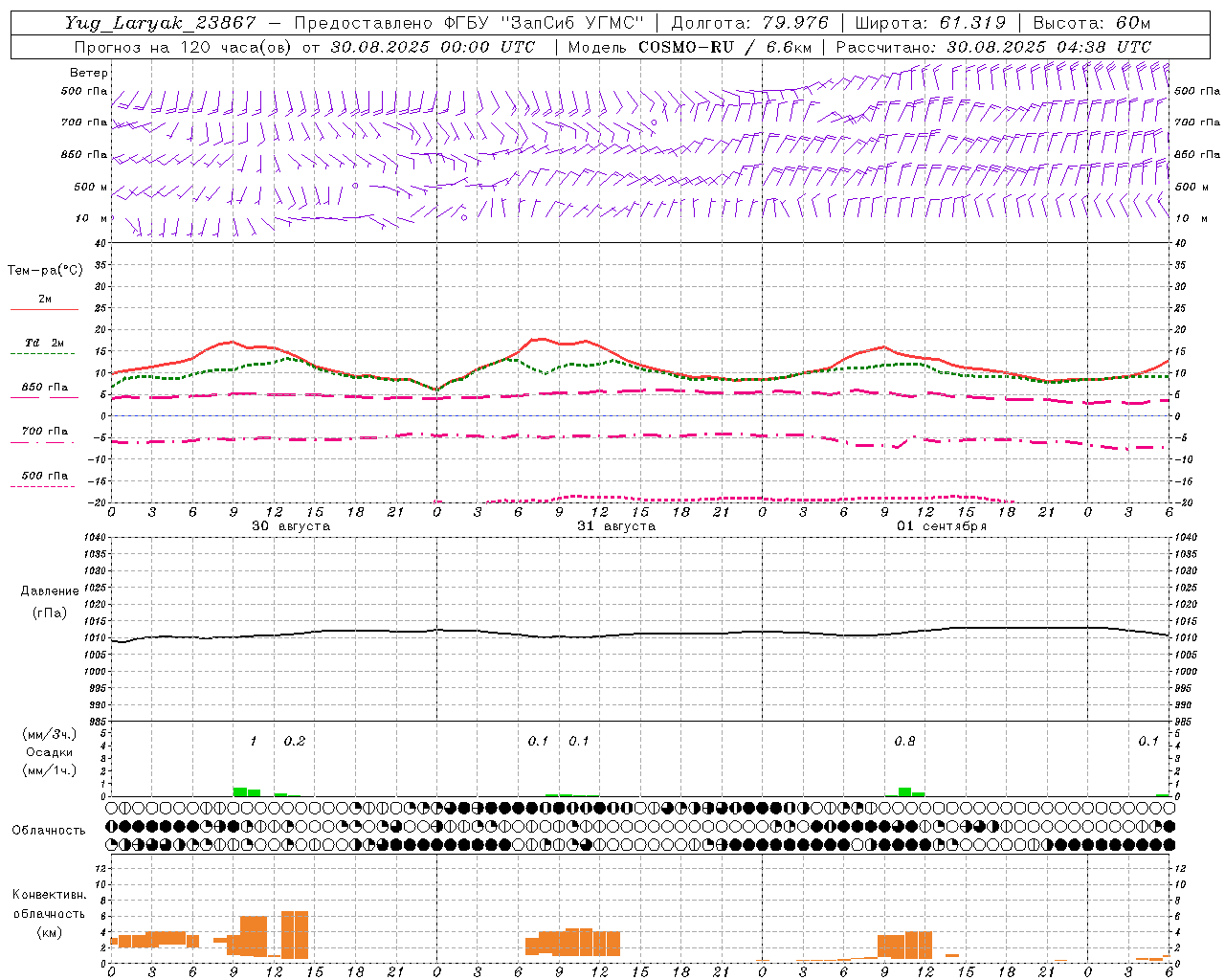This screenshot has height=980, width=1225.
Task: Click the 850 гПа temperature legend entry
Action: pos(45,388)
